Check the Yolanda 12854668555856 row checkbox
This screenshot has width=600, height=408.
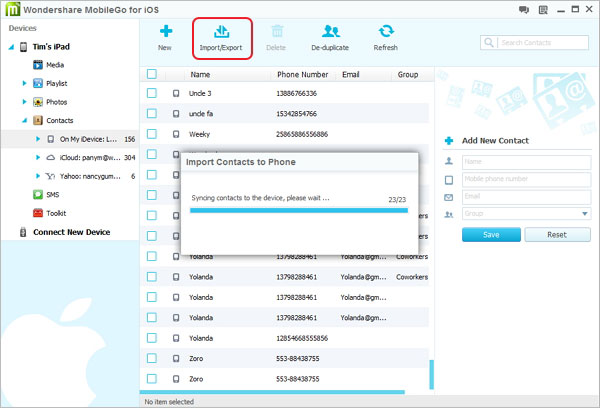(x=152, y=338)
